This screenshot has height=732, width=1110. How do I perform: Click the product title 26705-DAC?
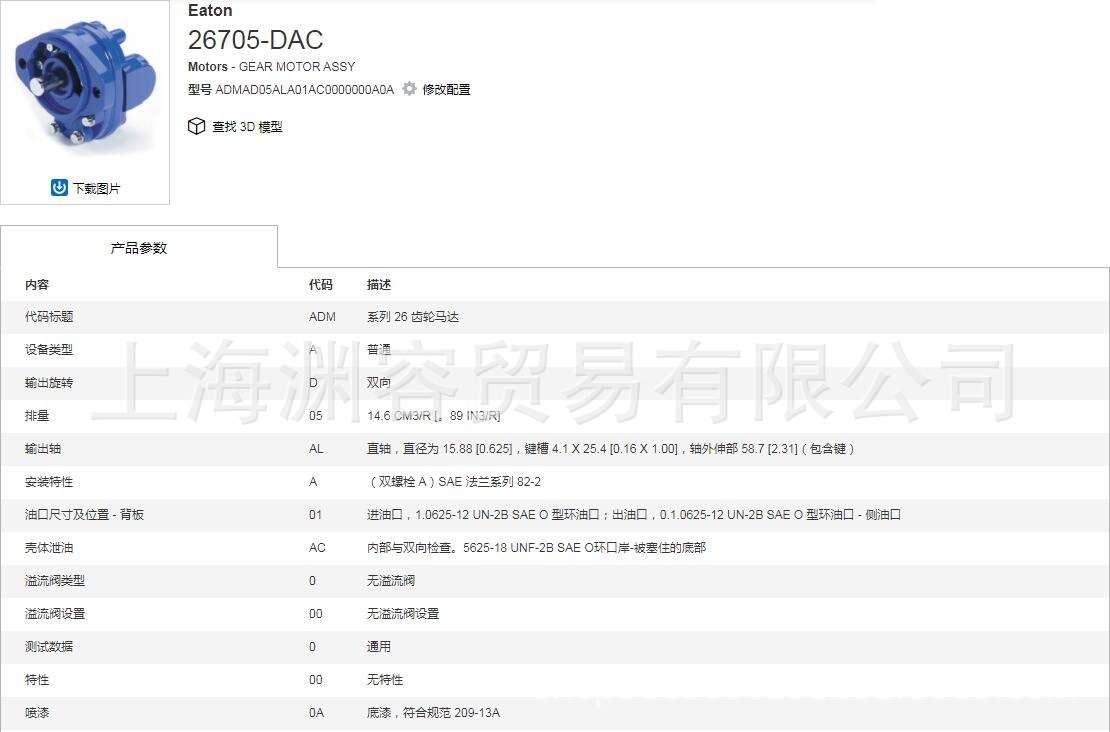point(254,40)
